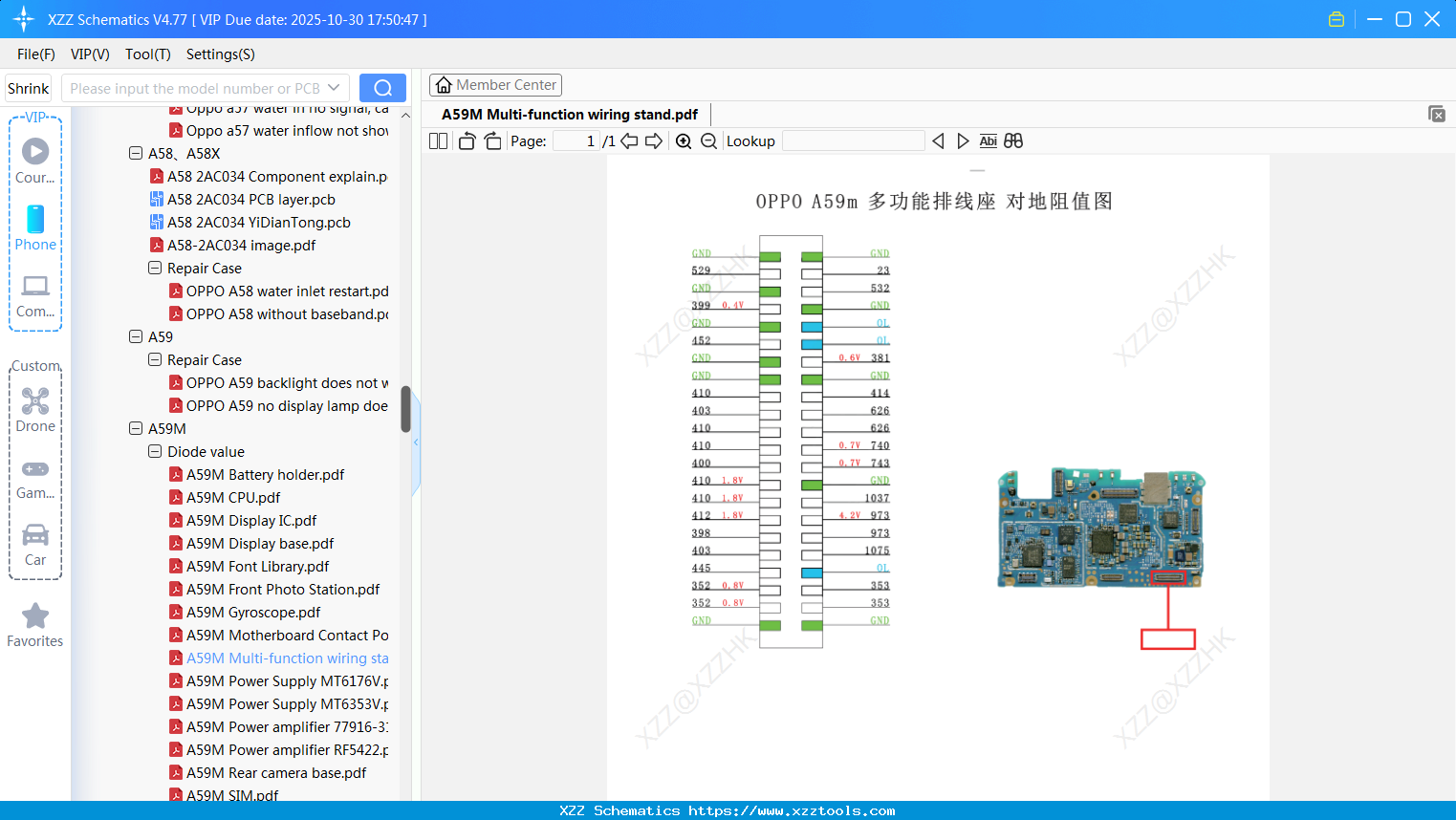Viewport: 1456px width, 820px height.
Task: Open the Settings(S) menu
Action: point(221,54)
